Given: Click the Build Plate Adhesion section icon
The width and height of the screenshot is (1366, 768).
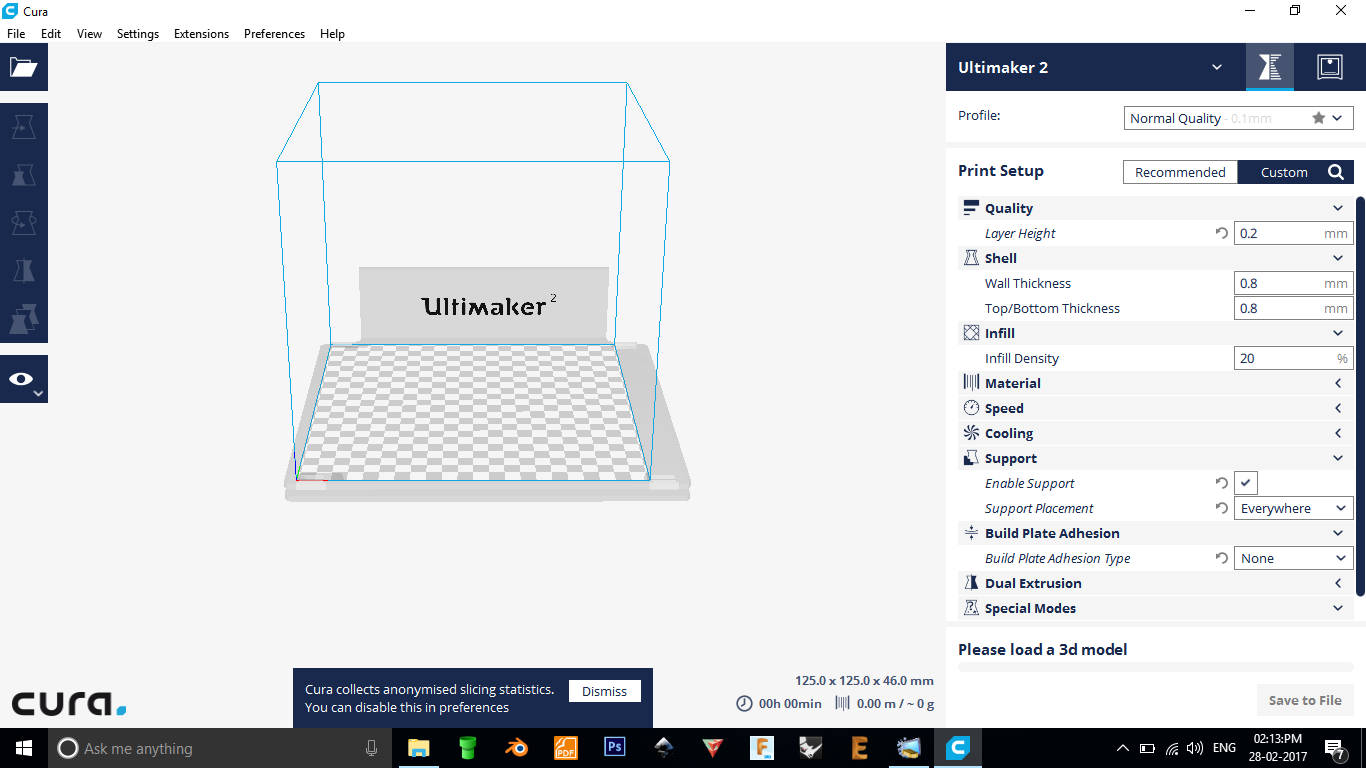Looking at the screenshot, I should pyautogui.click(x=971, y=533).
